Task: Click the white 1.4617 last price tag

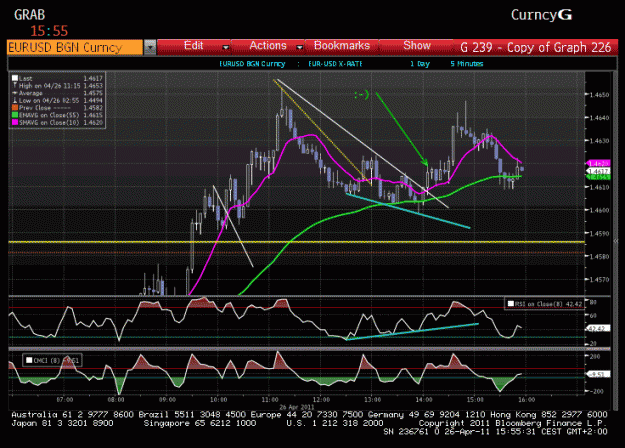Action: pyautogui.click(x=598, y=171)
